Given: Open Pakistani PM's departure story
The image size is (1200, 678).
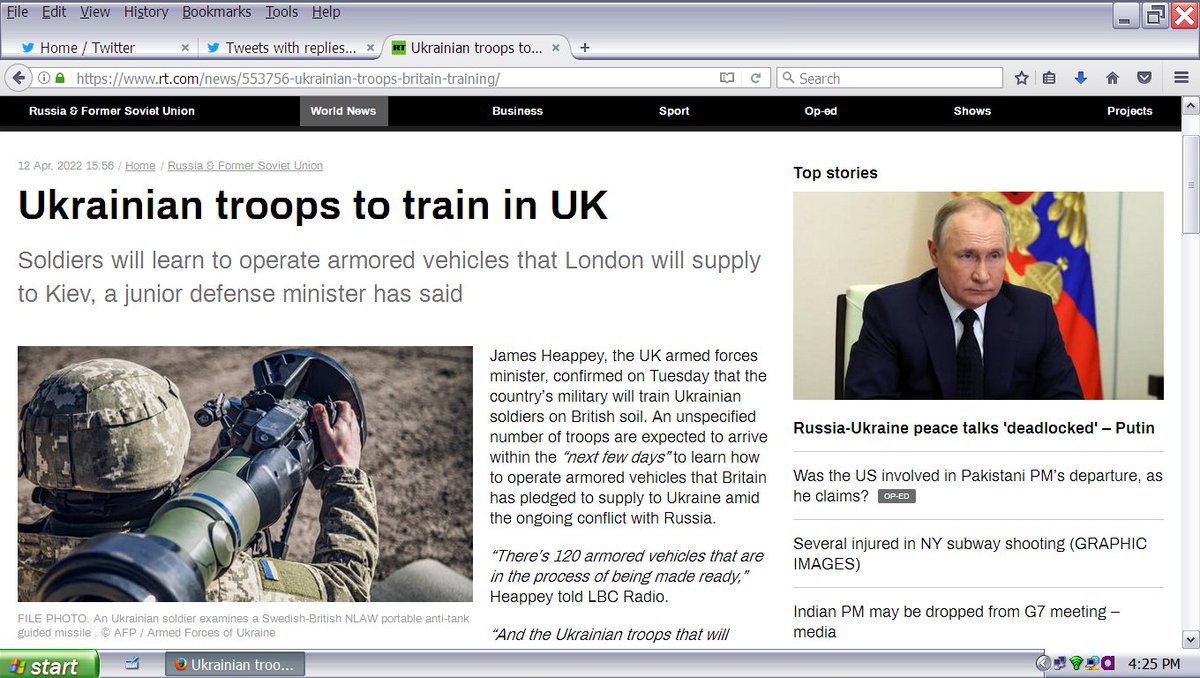Looking at the screenshot, I should point(978,486).
